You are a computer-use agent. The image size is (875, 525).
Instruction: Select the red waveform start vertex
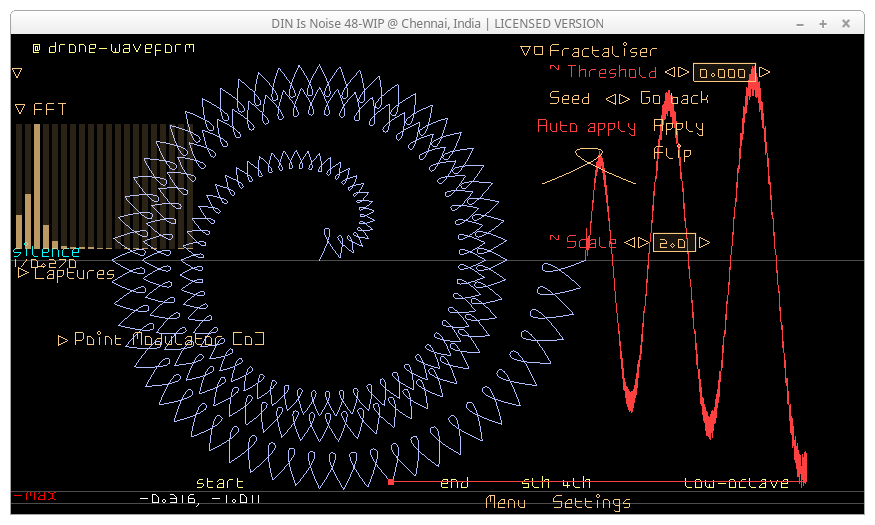[391, 482]
